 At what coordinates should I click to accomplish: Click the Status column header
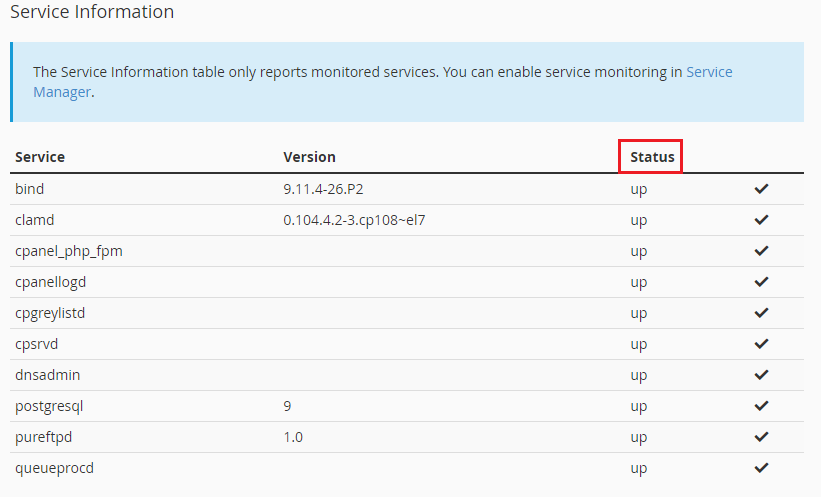tap(652, 157)
